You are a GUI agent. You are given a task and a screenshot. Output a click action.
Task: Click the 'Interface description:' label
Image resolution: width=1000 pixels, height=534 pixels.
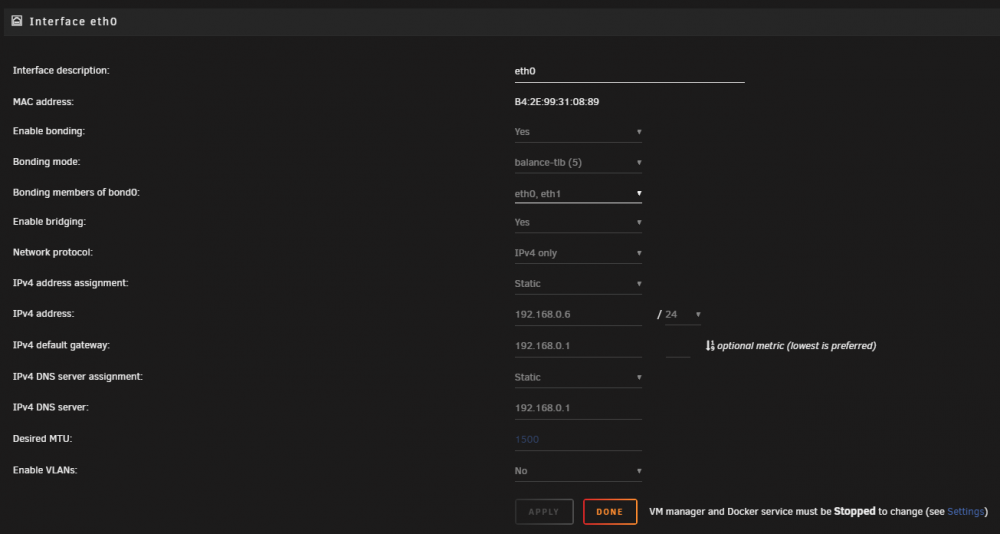point(61,70)
